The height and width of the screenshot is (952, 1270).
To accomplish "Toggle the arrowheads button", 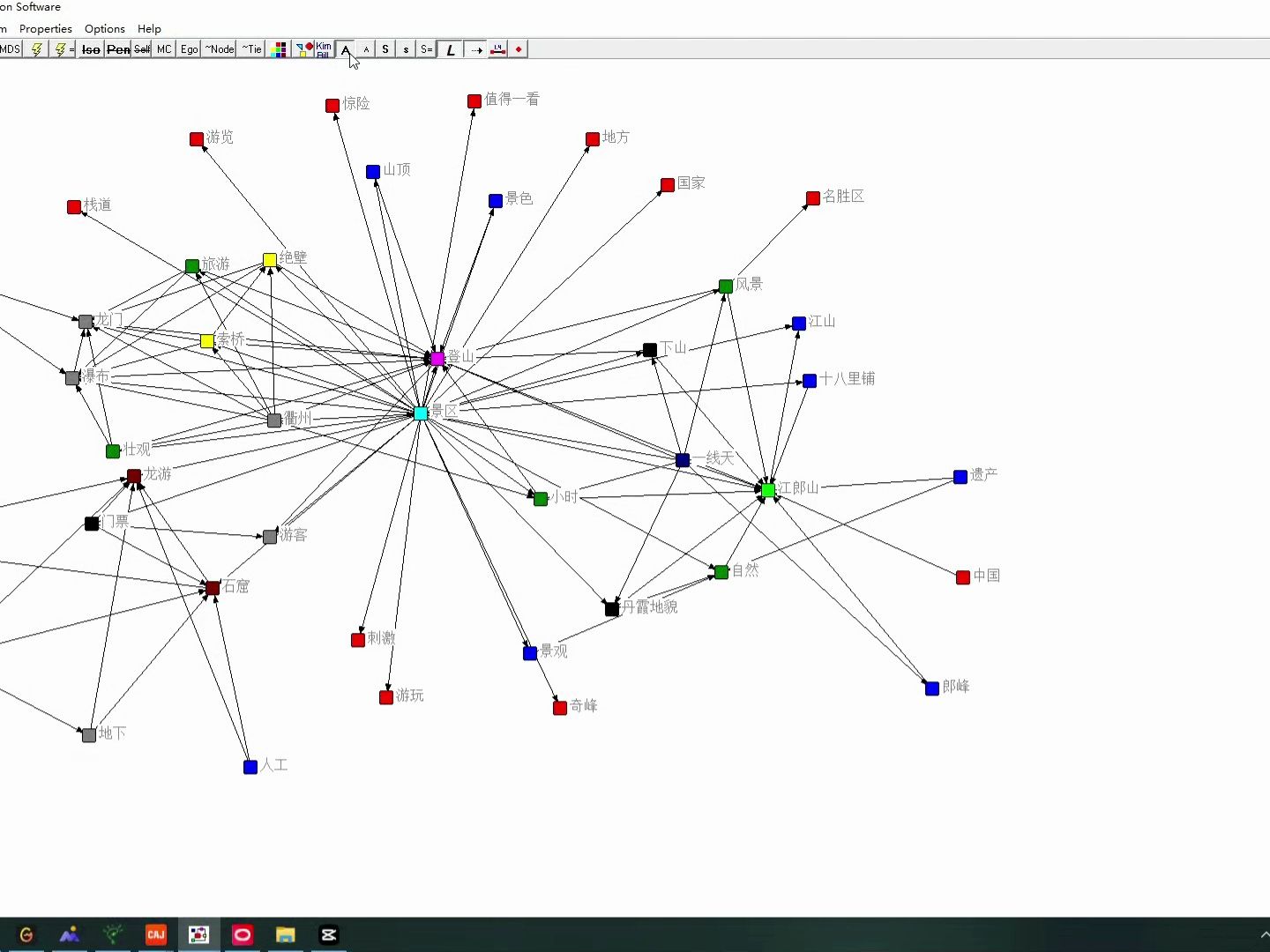I will pyautogui.click(x=476, y=49).
